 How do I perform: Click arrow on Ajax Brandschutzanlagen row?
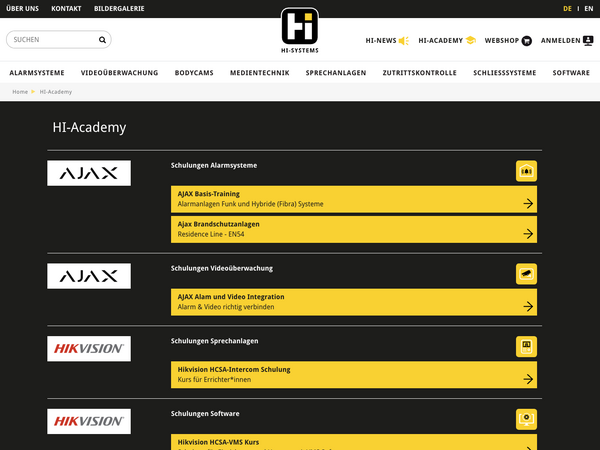pyautogui.click(x=528, y=233)
